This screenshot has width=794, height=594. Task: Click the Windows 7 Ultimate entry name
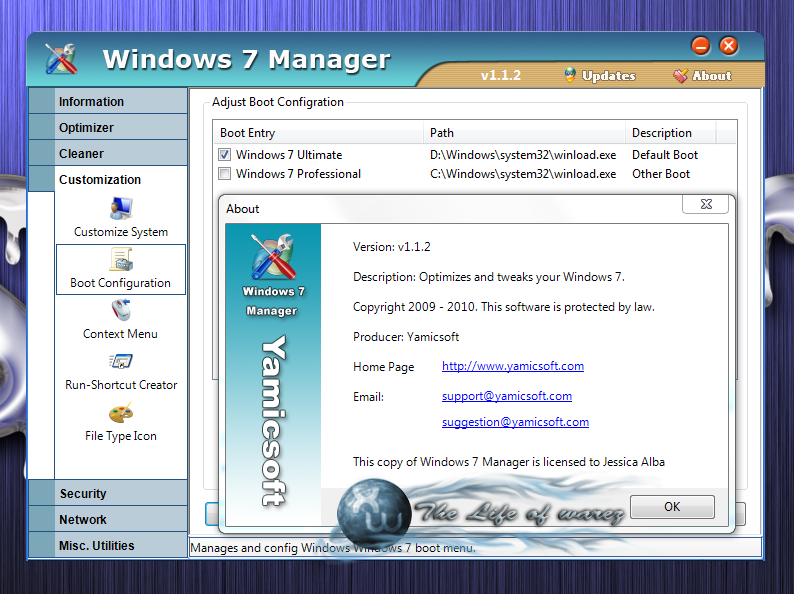tap(289, 154)
